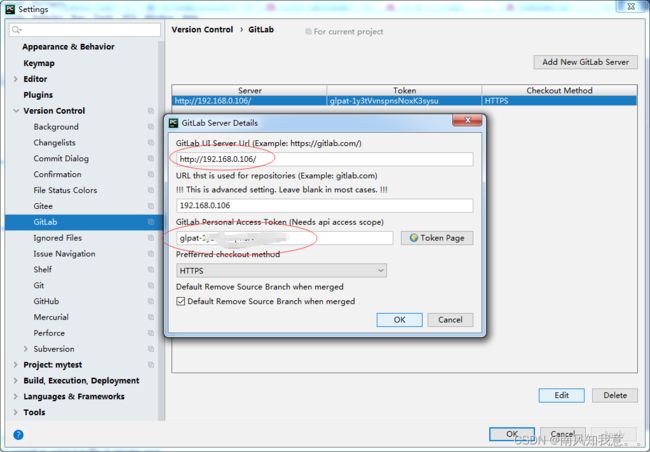
Task: Click the project-level icon beside Gitee
Action: (151, 206)
